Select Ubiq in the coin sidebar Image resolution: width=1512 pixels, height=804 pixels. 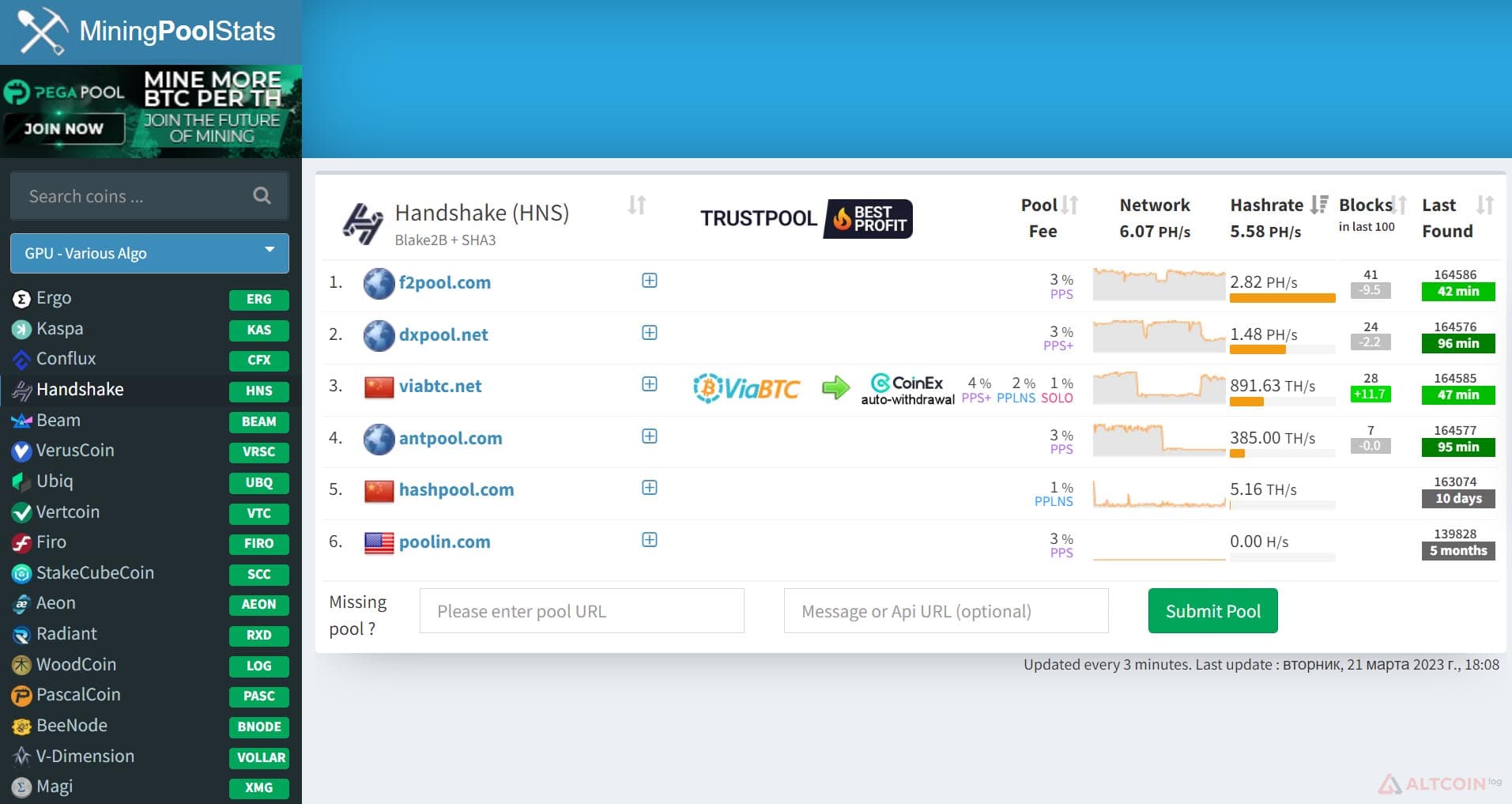click(x=150, y=482)
